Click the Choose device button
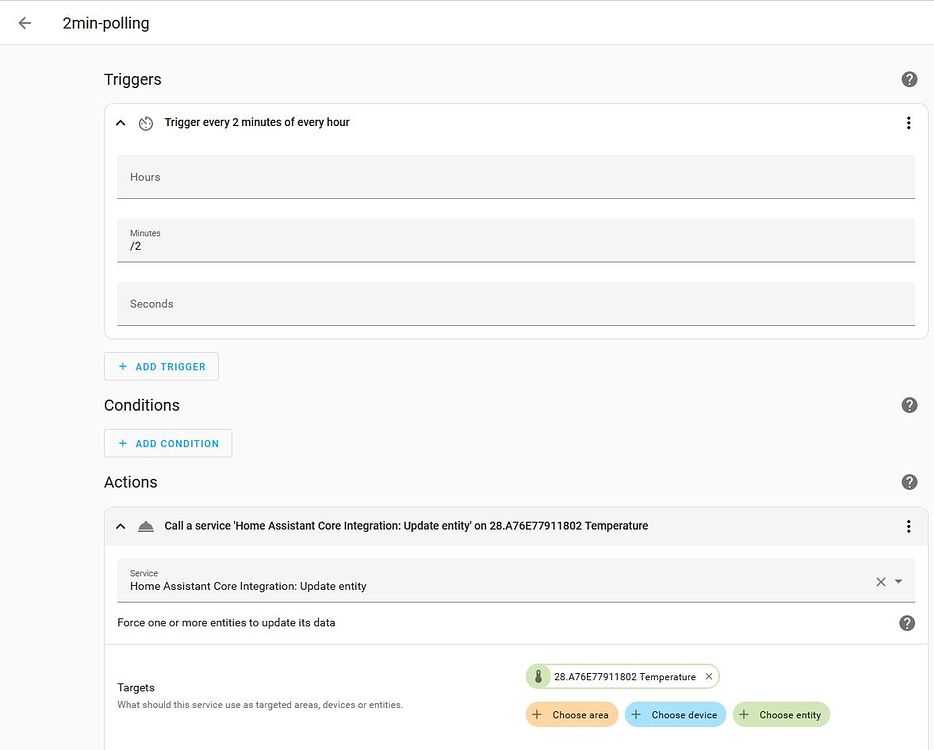Viewport: 934px width, 750px height. click(675, 714)
